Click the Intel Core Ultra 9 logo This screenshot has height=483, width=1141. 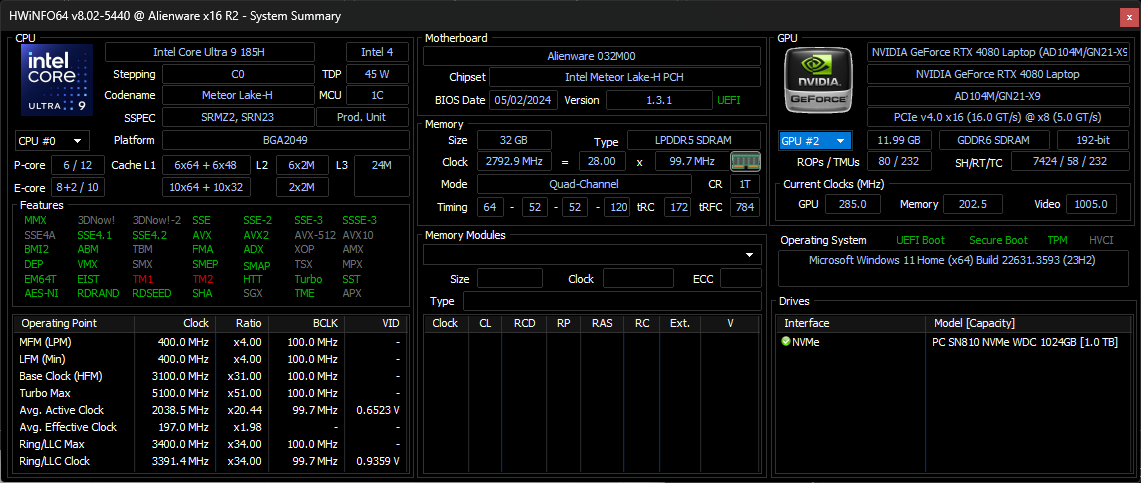click(57, 79)
